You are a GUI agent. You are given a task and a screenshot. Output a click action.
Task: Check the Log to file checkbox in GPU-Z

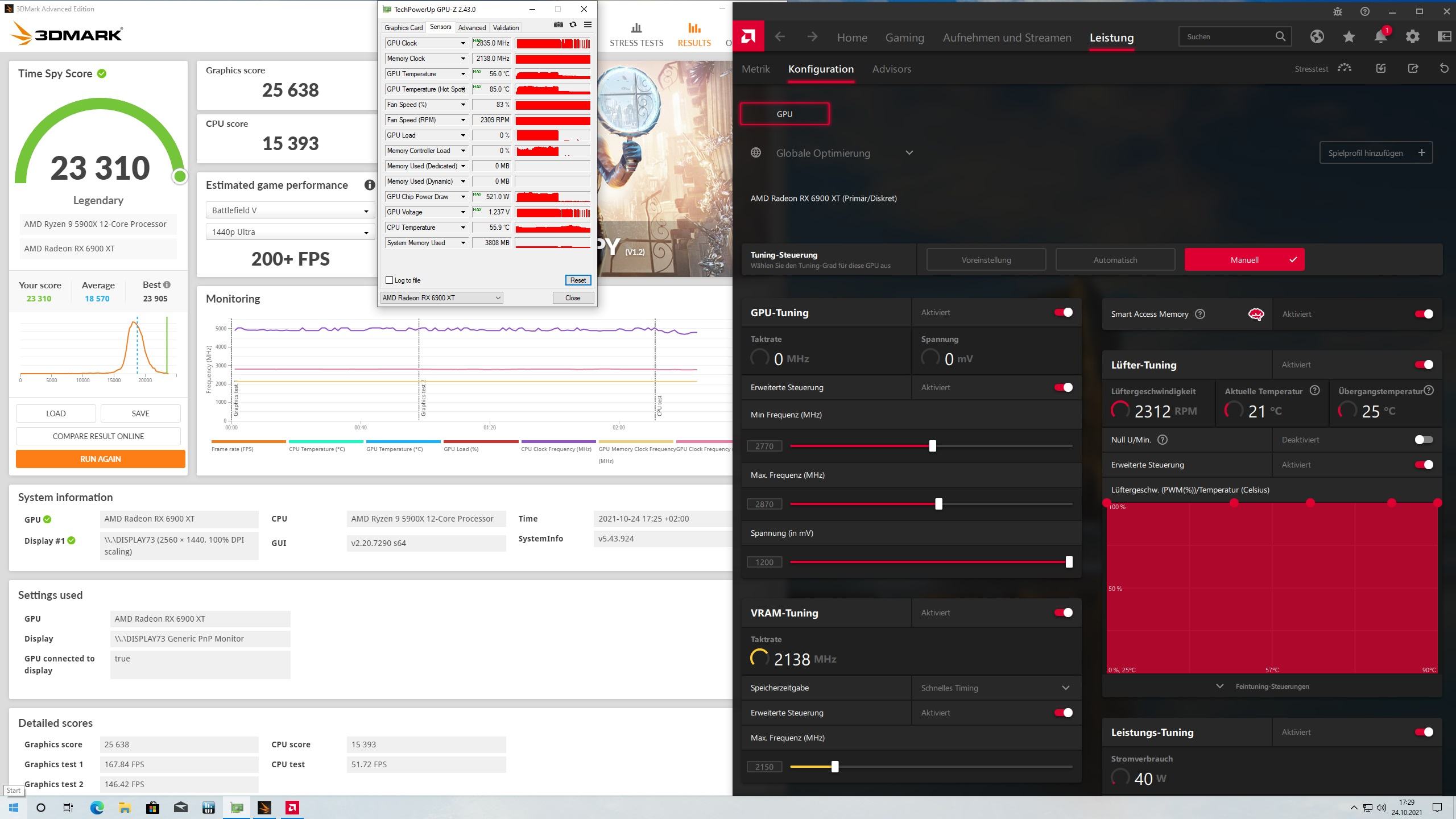tap(390, 280)
